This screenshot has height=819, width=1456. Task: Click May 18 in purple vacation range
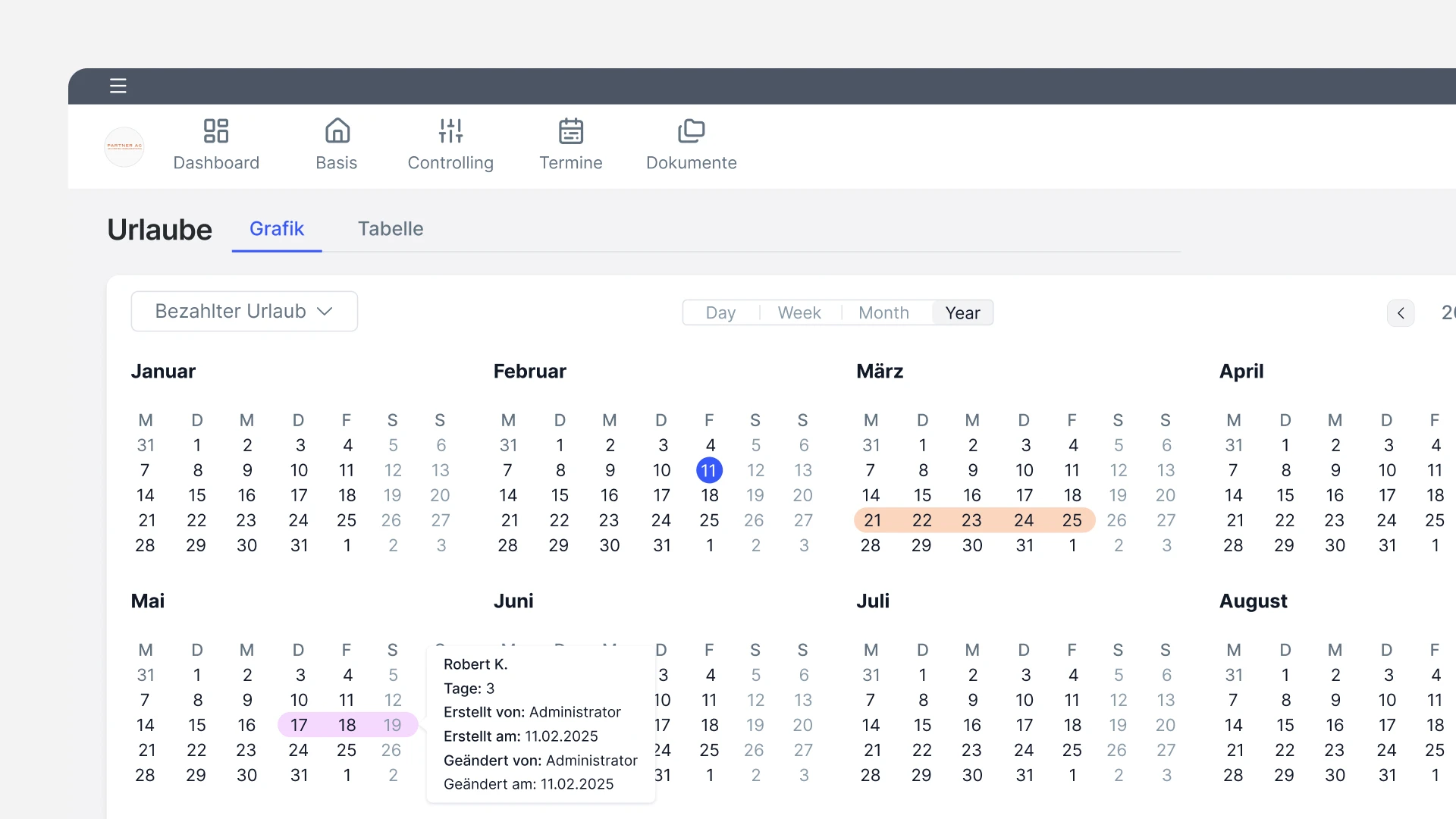347,725
